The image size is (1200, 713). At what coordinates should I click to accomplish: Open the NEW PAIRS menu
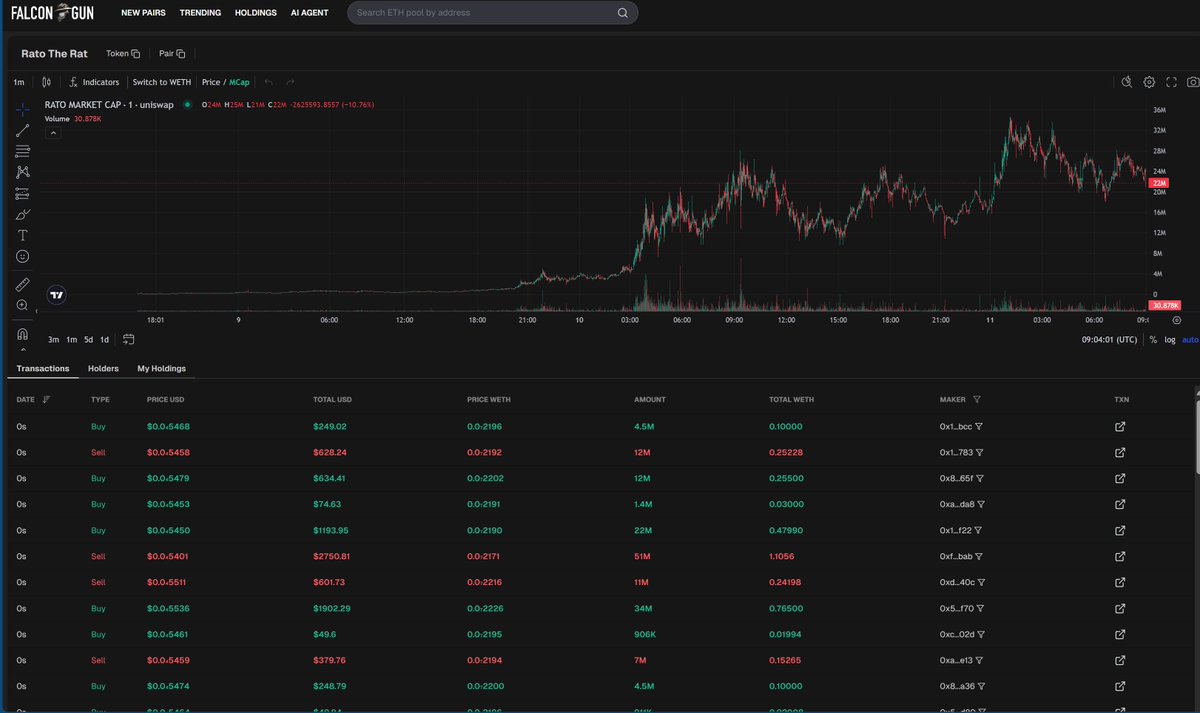coord(144,13)
